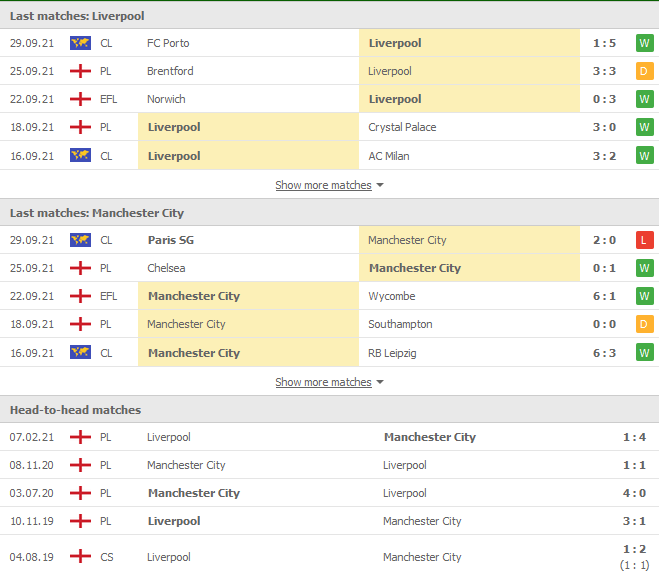Viewport: 659px width, 577px height.
Task: Open the AC Milan team link
Action: point(389,156)
